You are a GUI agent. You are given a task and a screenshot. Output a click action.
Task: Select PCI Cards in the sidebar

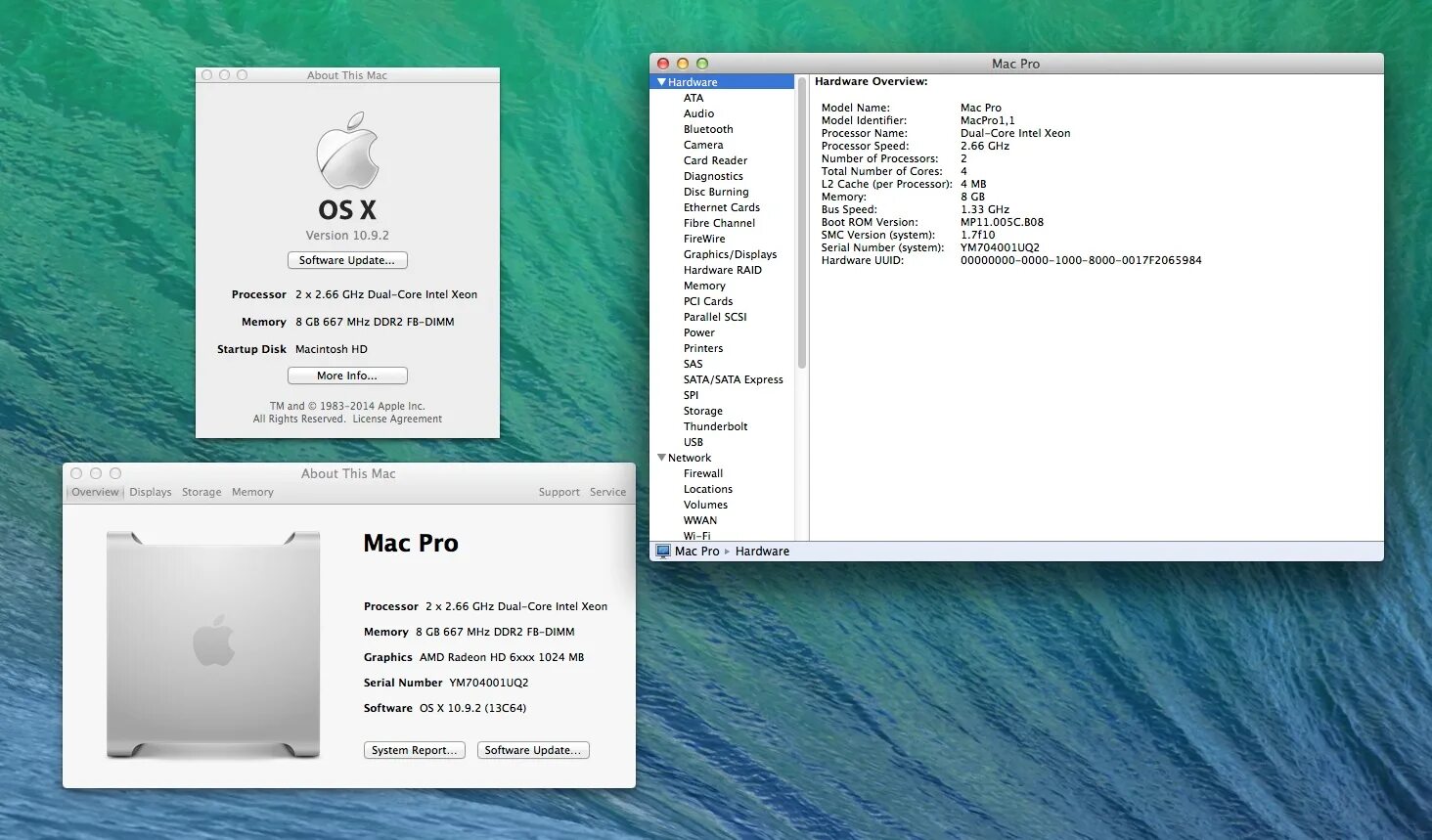pyautogui.click(x=708, y=301)
